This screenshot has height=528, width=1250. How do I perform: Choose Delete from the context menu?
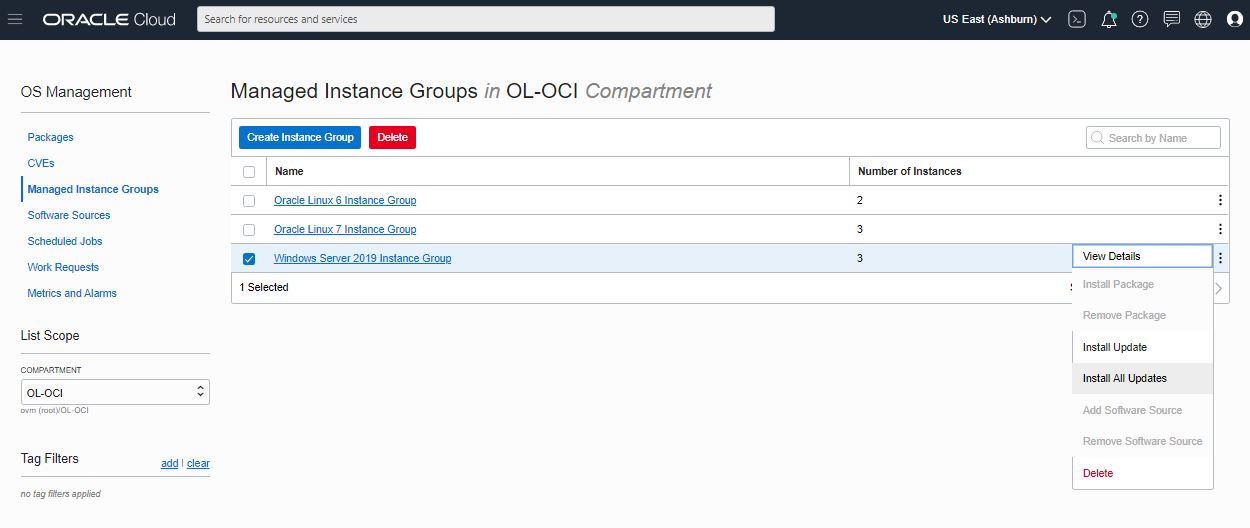(x=1142, y=473)
